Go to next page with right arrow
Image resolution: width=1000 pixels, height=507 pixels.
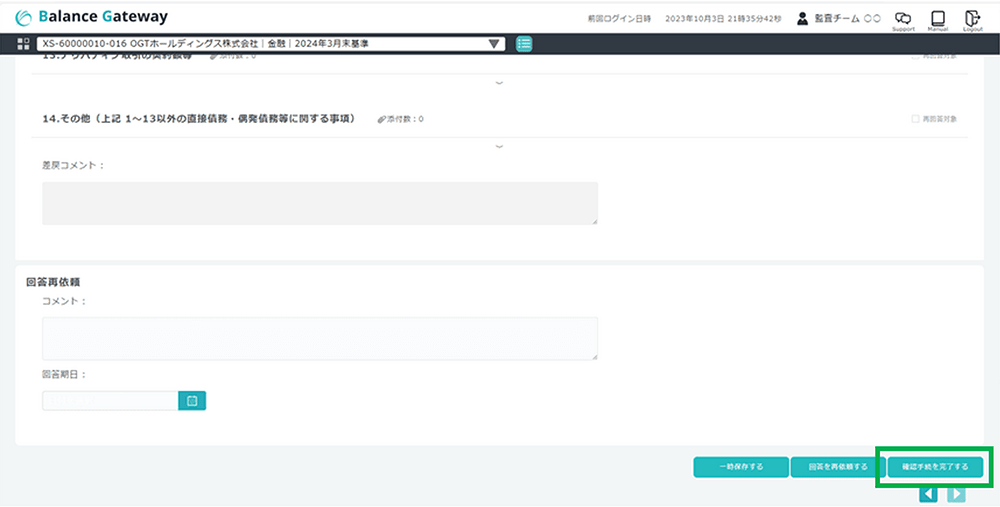click(x=956, y=493)
